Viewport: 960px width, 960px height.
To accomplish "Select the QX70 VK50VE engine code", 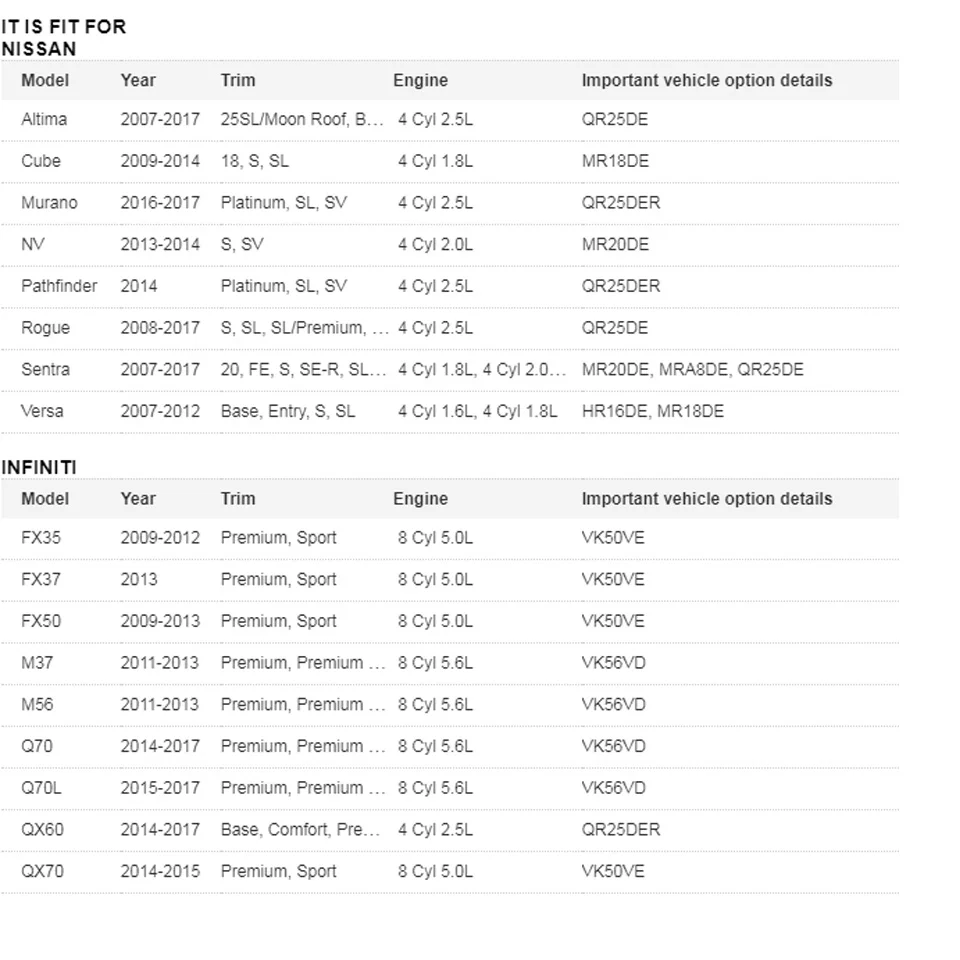I will 613,871.
